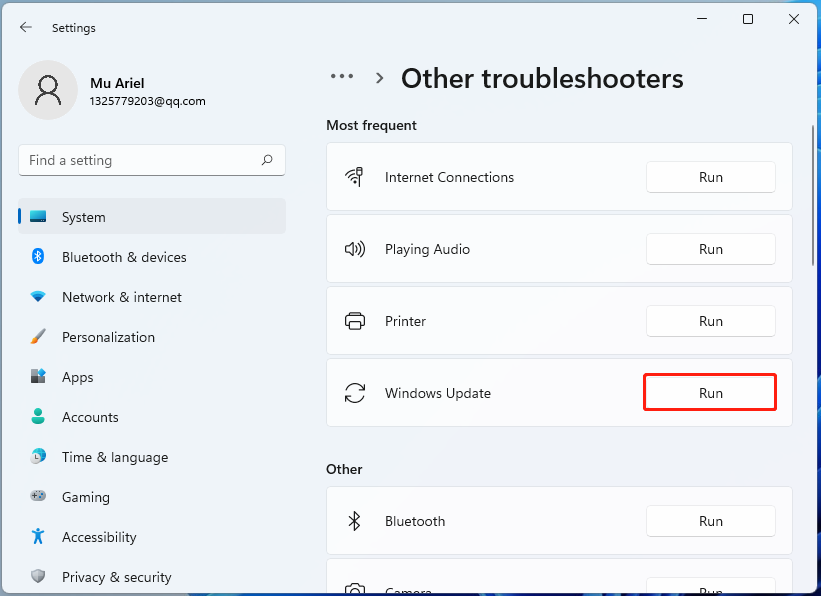This screenshot has width=821, height=596.
Task: Click the search magnifier icon
Action: pos(267,160)
